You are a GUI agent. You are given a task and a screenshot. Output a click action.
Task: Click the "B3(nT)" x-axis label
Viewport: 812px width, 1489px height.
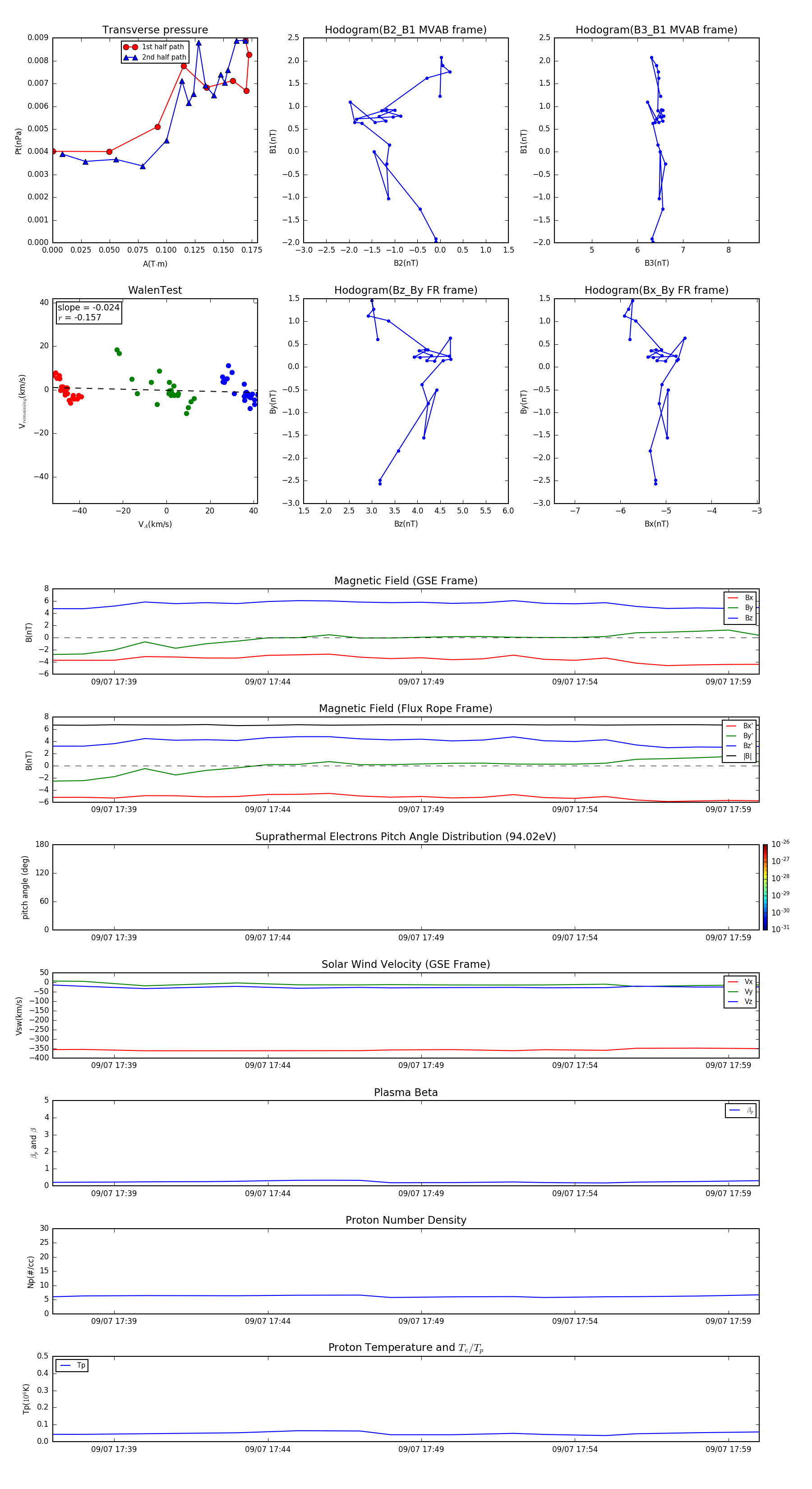656,263
